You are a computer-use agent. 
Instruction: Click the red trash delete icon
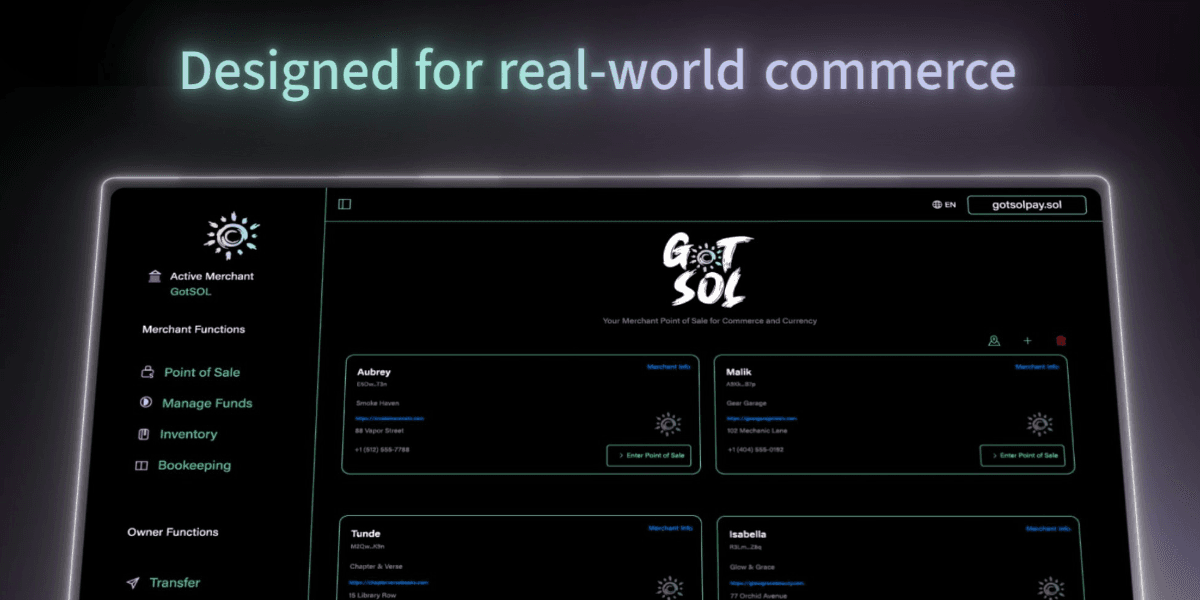tap(1061, 341)
